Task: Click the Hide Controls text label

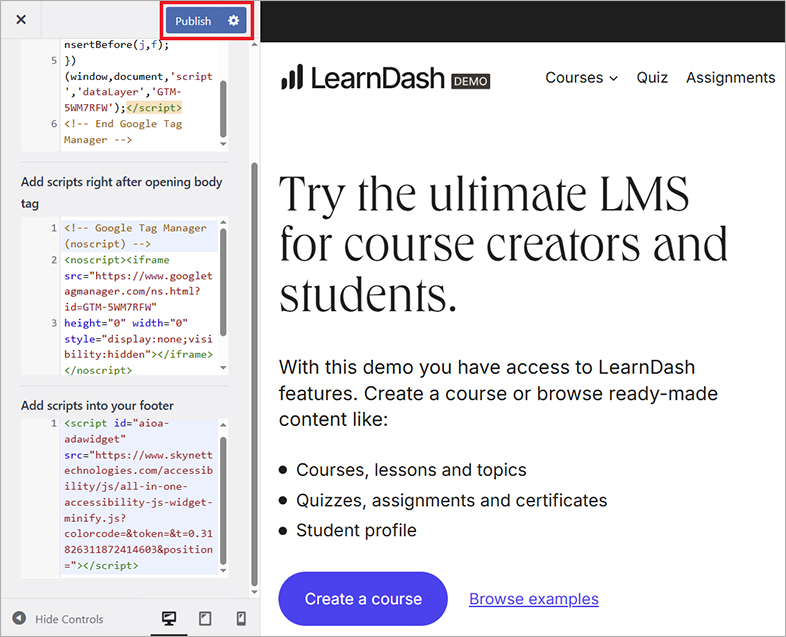Action: click(69, 619)
